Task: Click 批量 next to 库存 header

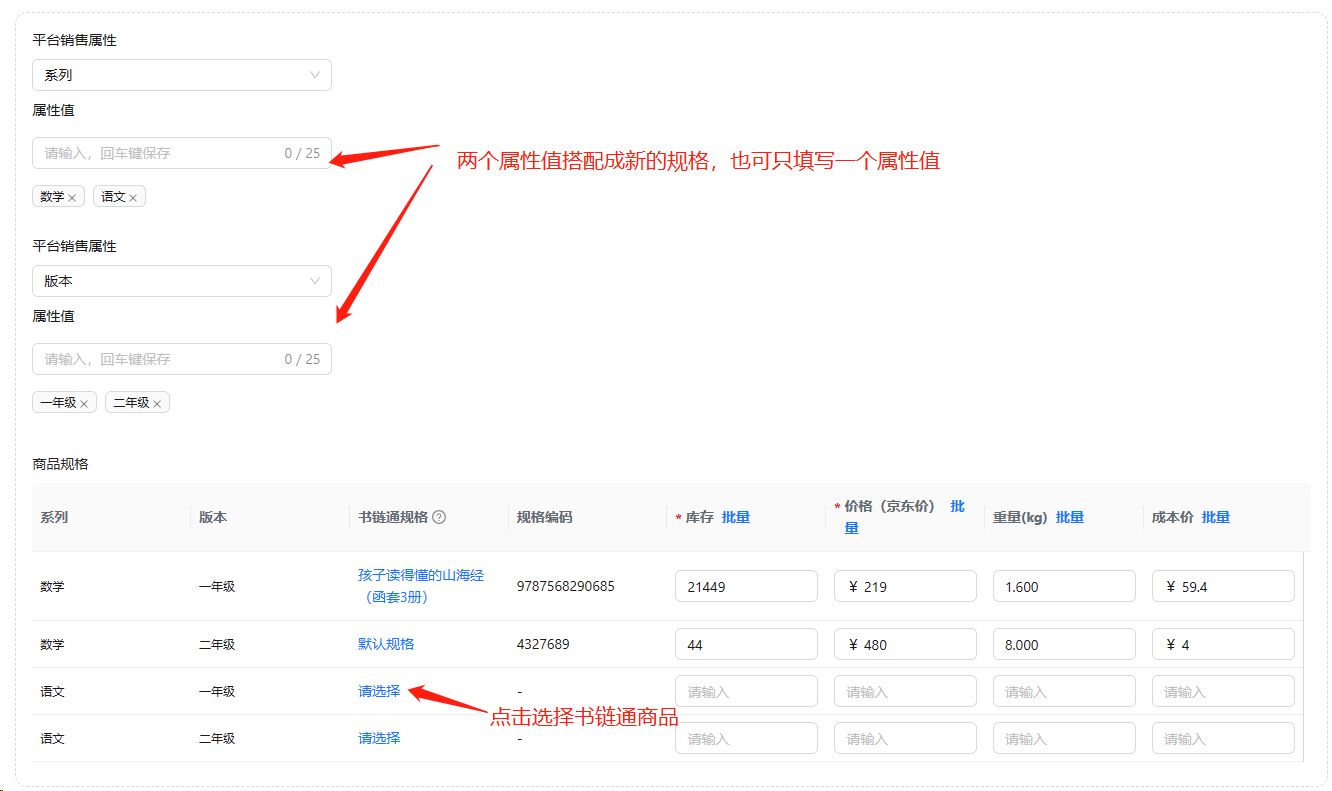Action: (736, 517)
